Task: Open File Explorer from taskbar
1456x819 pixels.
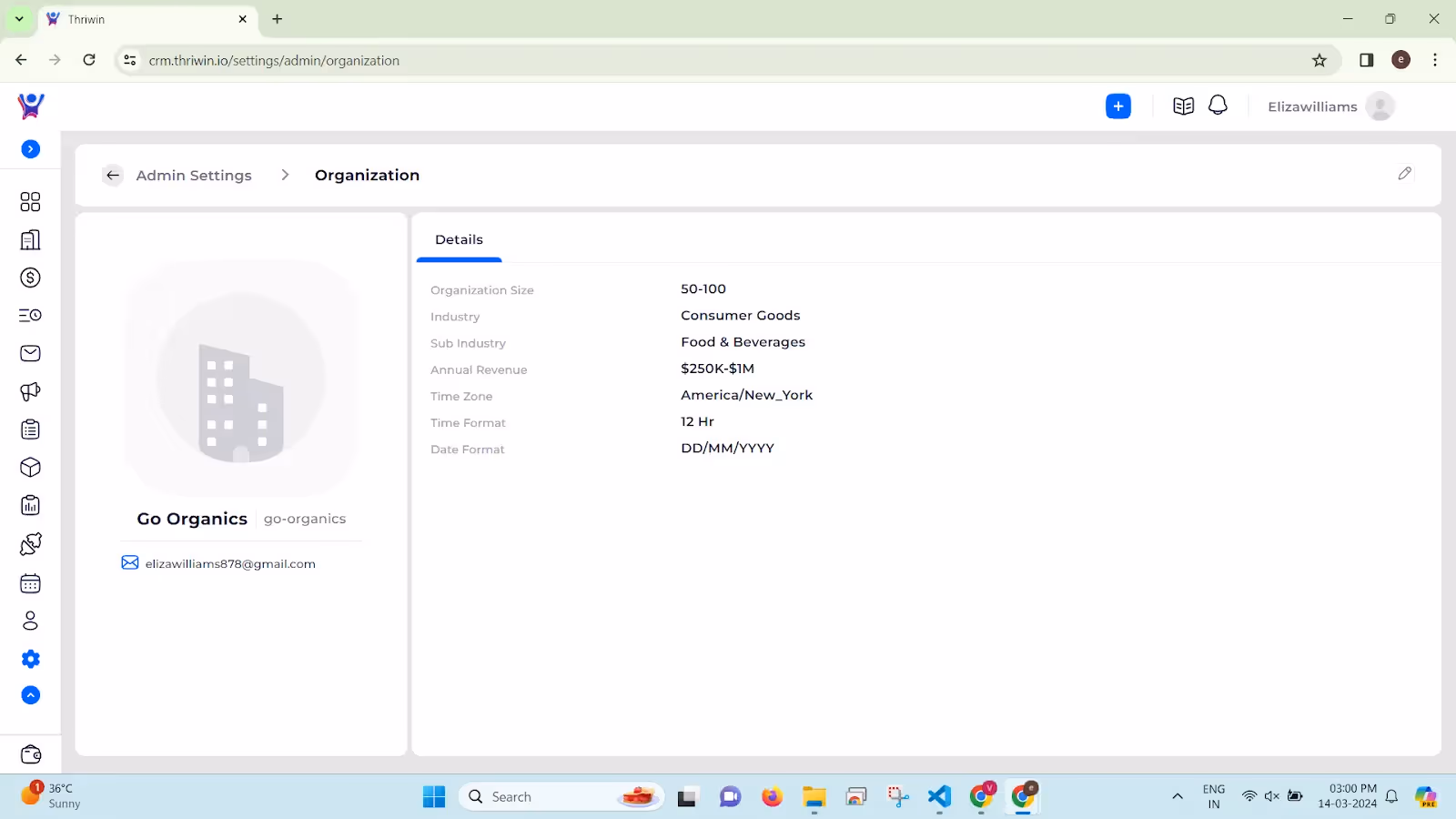Action: pos(814,796)
